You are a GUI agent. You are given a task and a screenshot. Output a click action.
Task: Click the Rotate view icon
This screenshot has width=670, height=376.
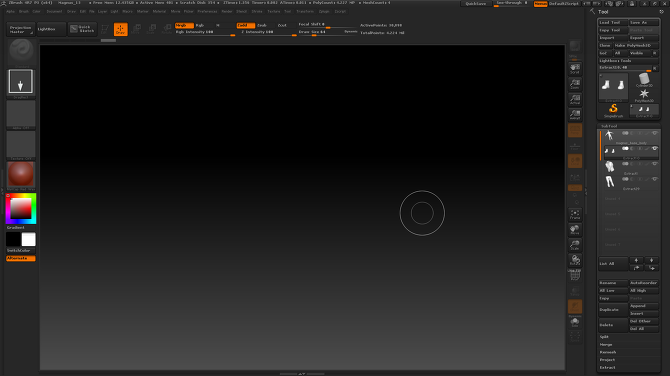tap(575, 260)
